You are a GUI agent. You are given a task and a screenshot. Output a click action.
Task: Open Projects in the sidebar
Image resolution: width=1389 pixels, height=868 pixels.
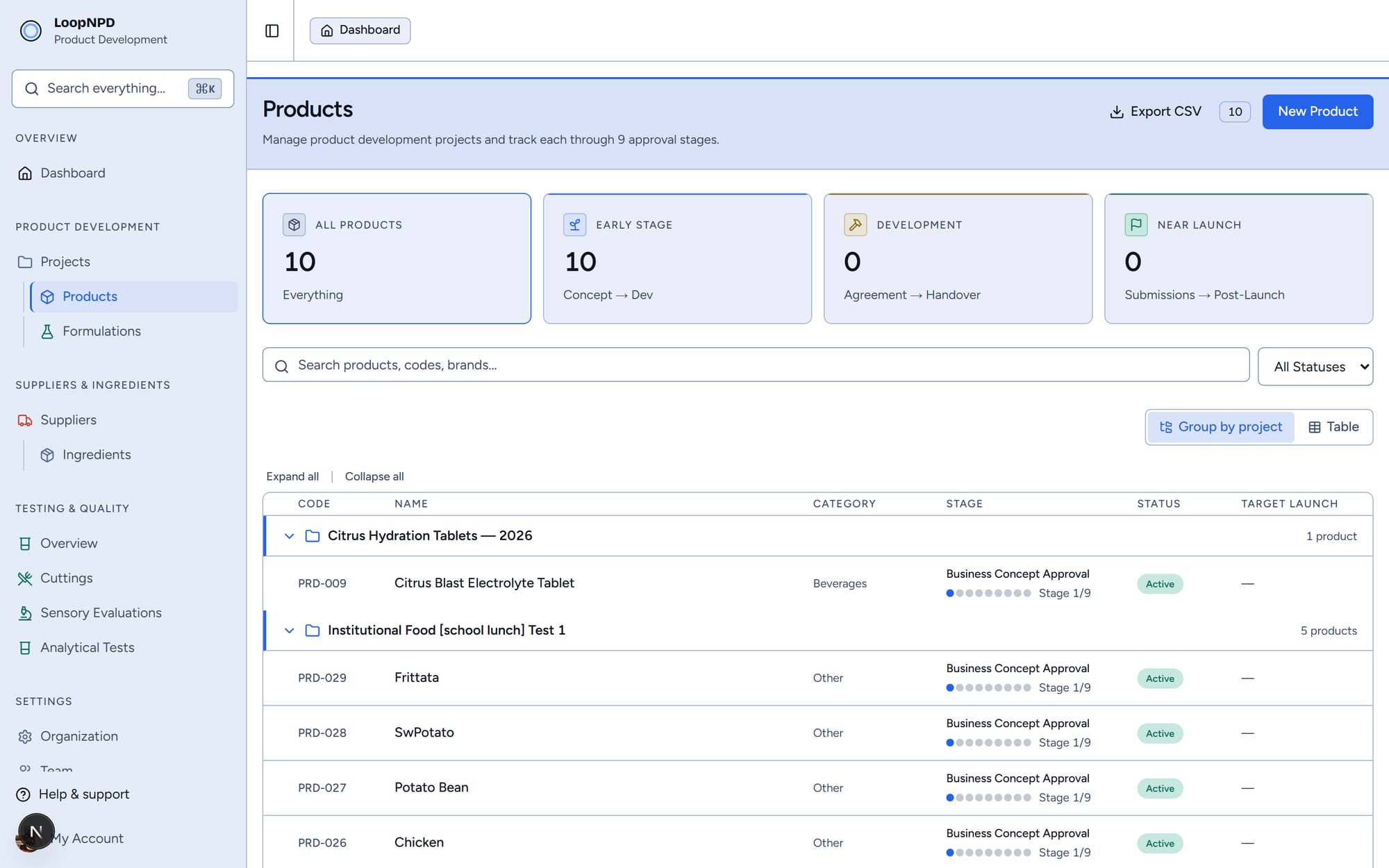[x=124, y=262]
